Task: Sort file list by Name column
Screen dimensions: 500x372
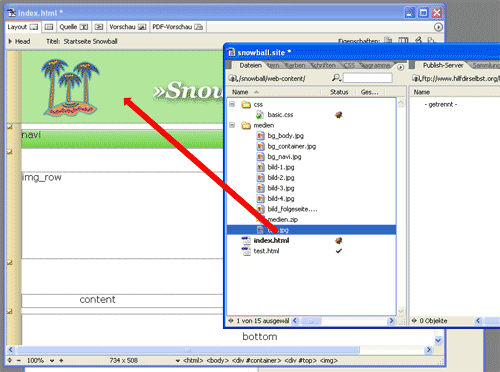Action: point(274,92)
